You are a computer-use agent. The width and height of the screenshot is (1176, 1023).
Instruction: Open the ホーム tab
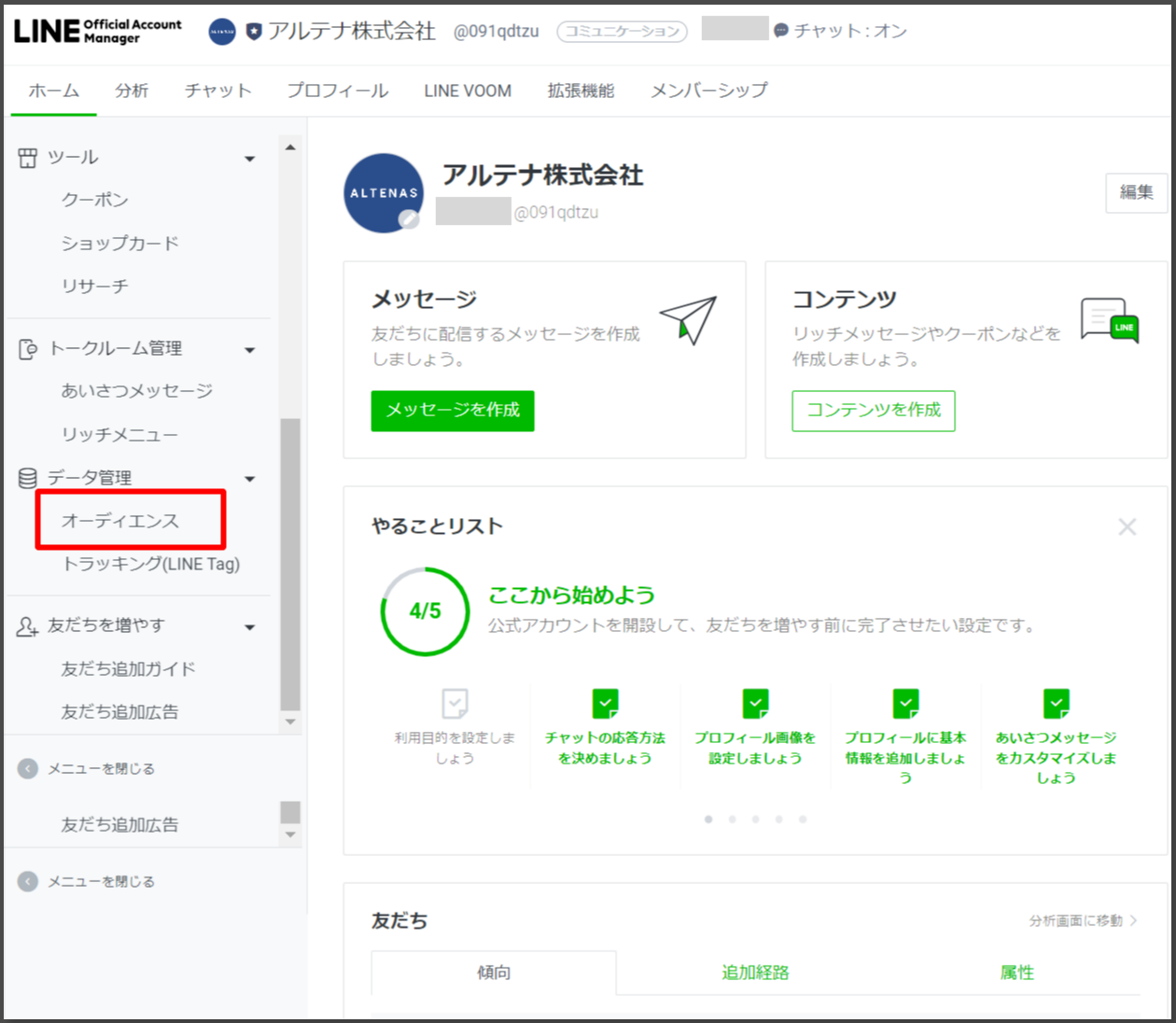[x=54, y=91]
